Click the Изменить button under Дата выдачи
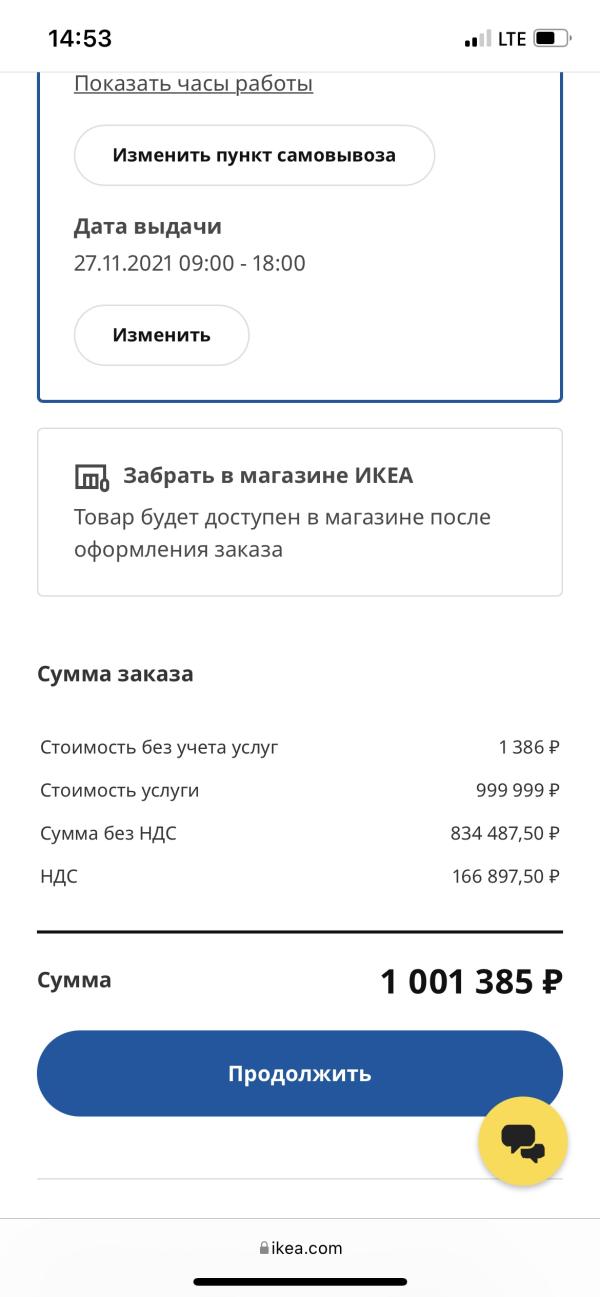 tap(161, 335)
